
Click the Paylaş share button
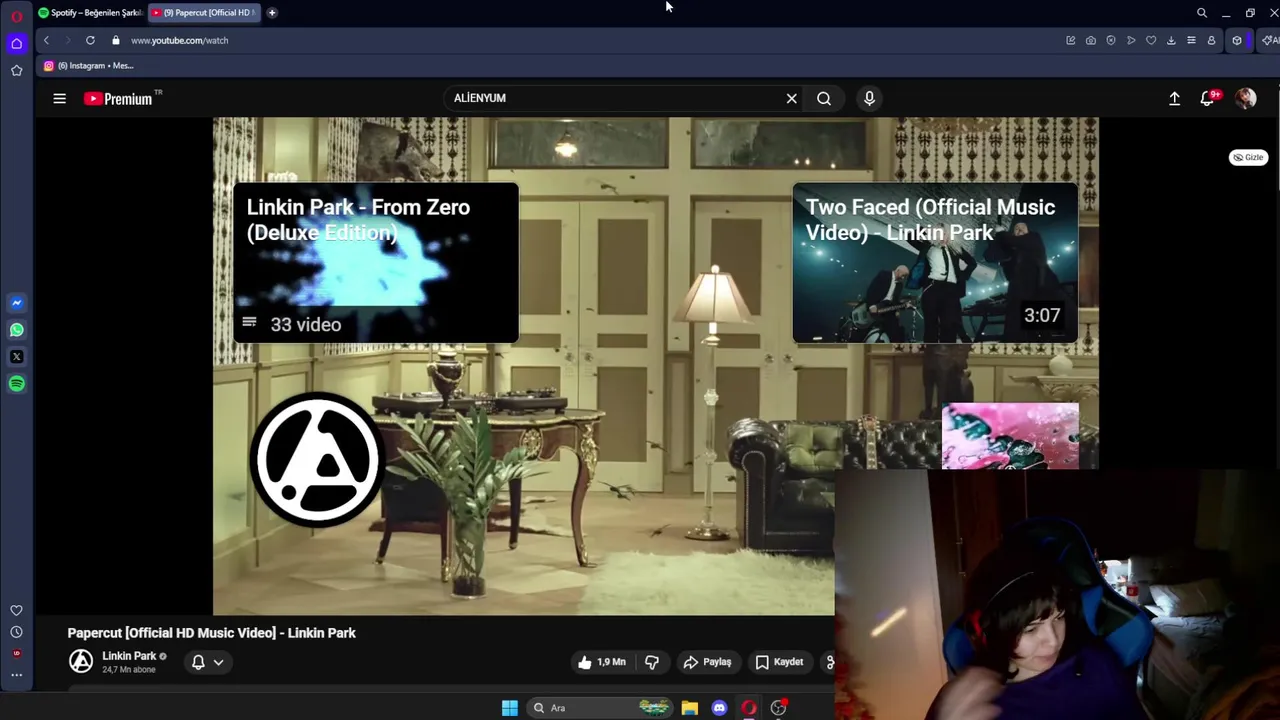pyautogui.click(x=707, y=662)
